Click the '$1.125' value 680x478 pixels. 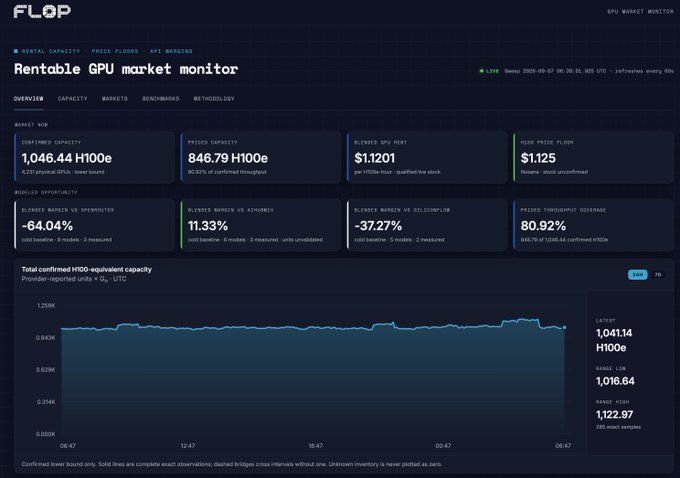(x=538, y=158)
